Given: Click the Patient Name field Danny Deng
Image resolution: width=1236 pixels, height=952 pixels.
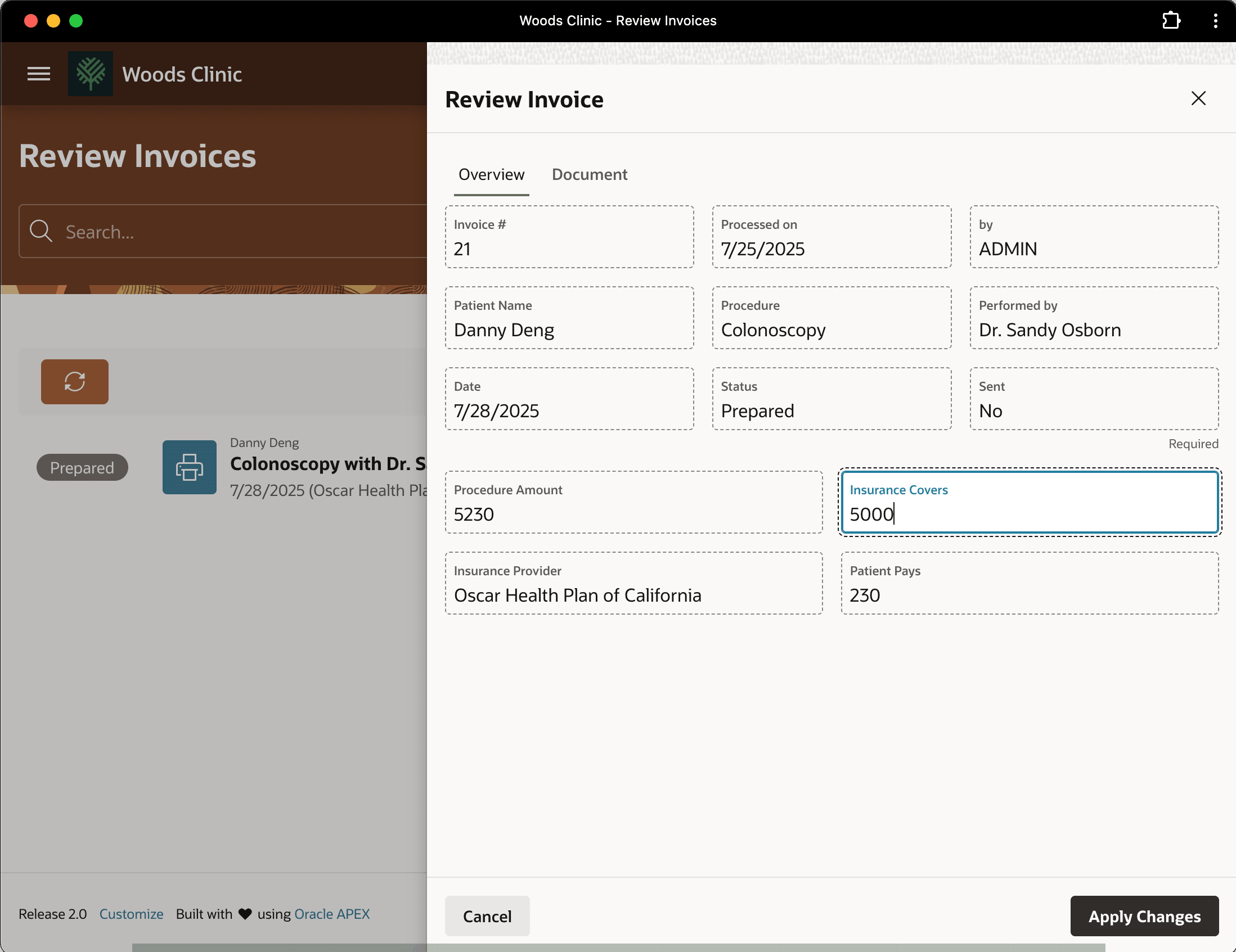Looking at the screenshot, I should pyautogui.click(x=569, y=318).
